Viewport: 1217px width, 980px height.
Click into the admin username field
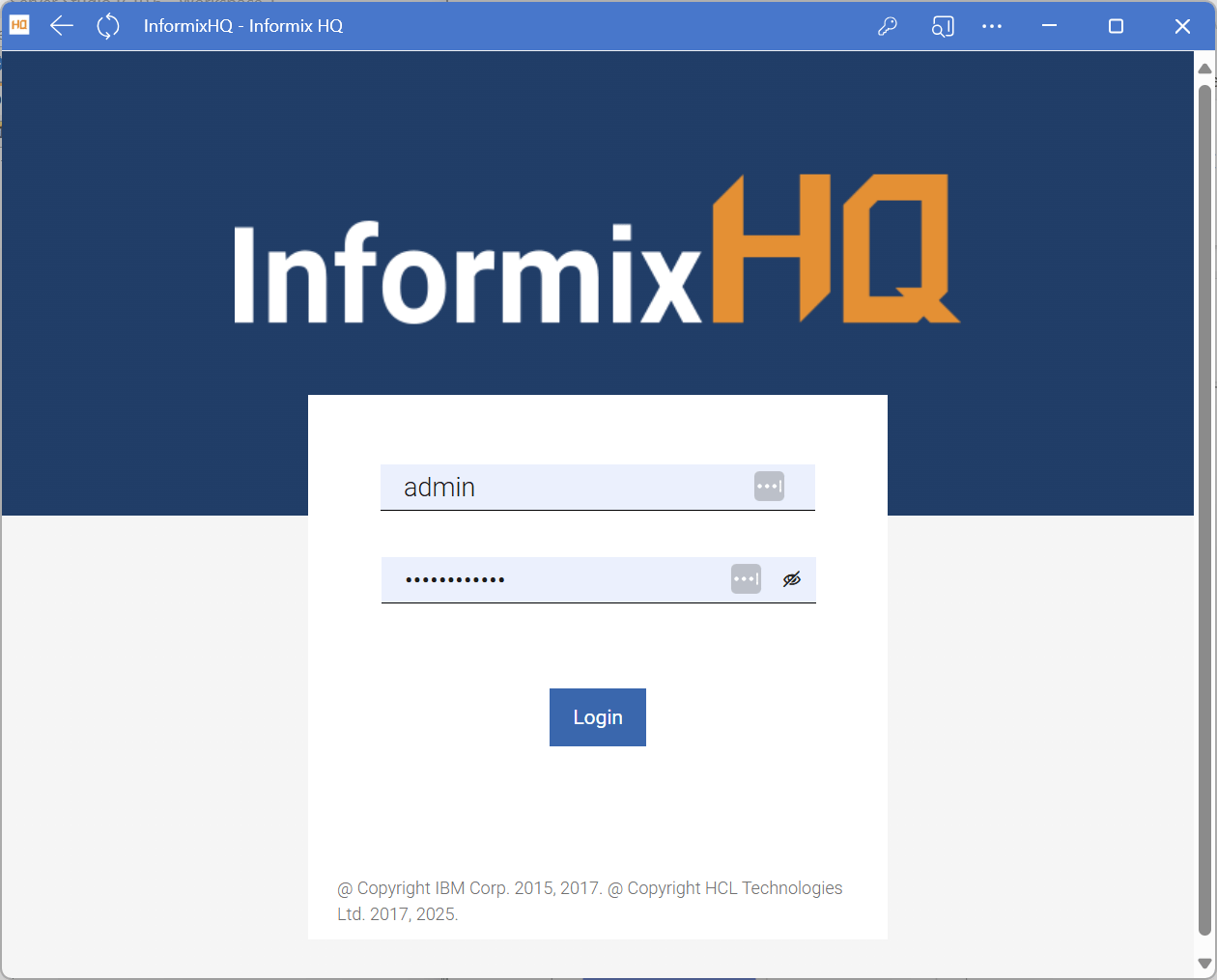pos(560,488)
